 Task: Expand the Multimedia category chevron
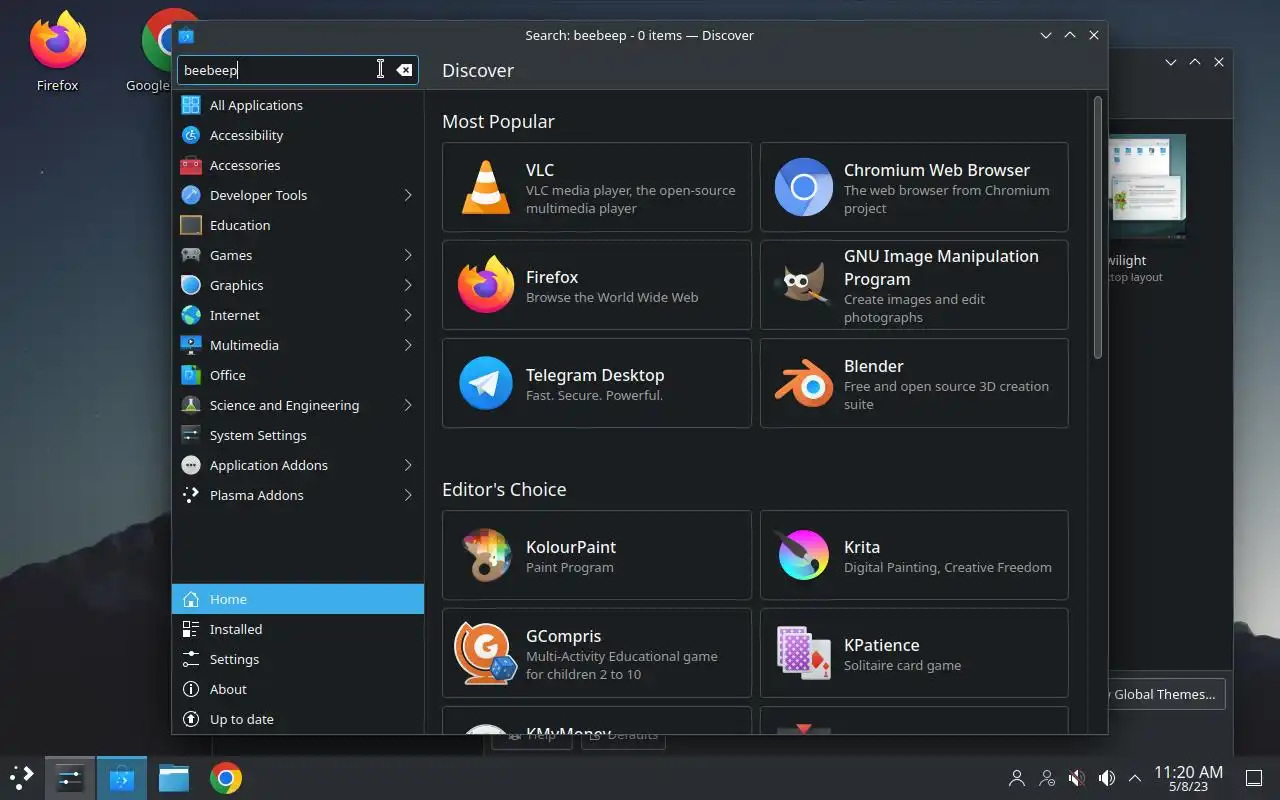(x=408, y=345)
